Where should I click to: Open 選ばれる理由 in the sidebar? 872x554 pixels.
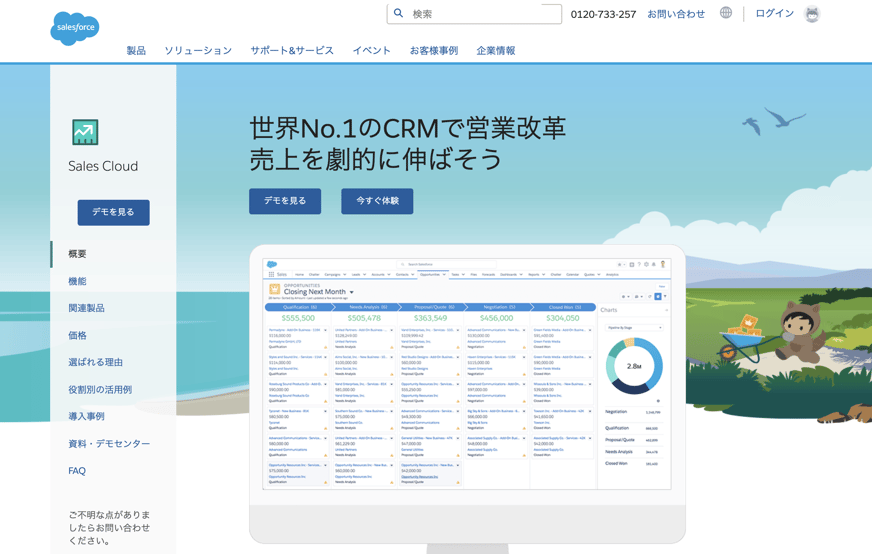click(95, 362)
